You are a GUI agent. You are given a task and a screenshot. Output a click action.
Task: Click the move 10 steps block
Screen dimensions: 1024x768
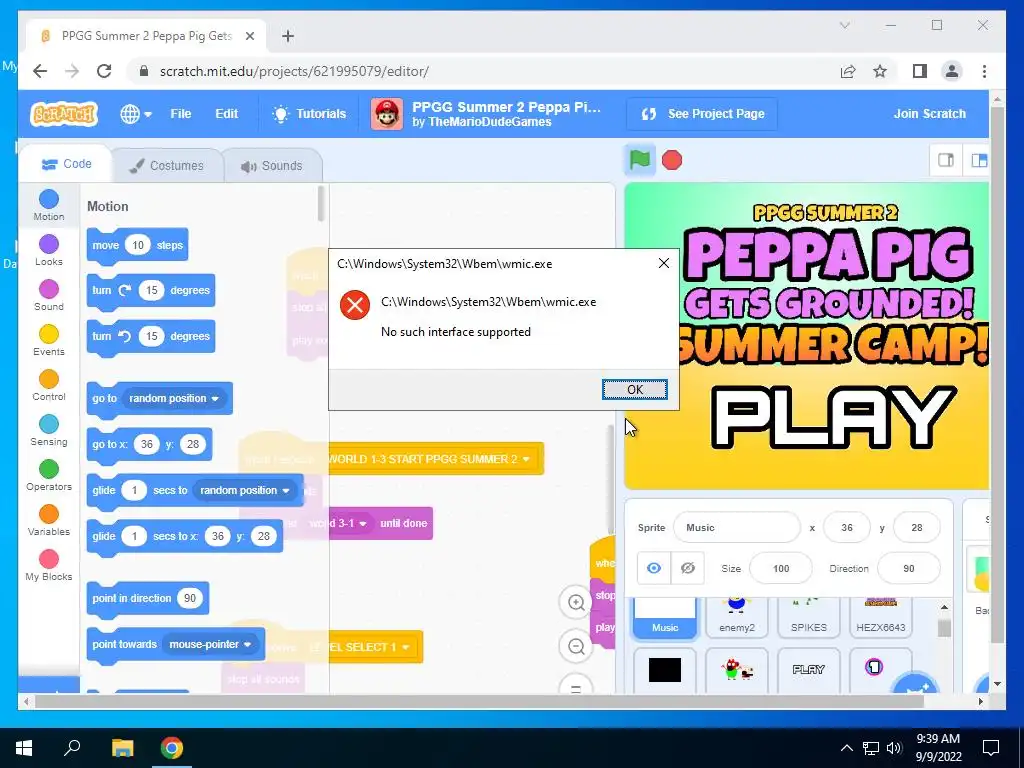click(137, 246)
